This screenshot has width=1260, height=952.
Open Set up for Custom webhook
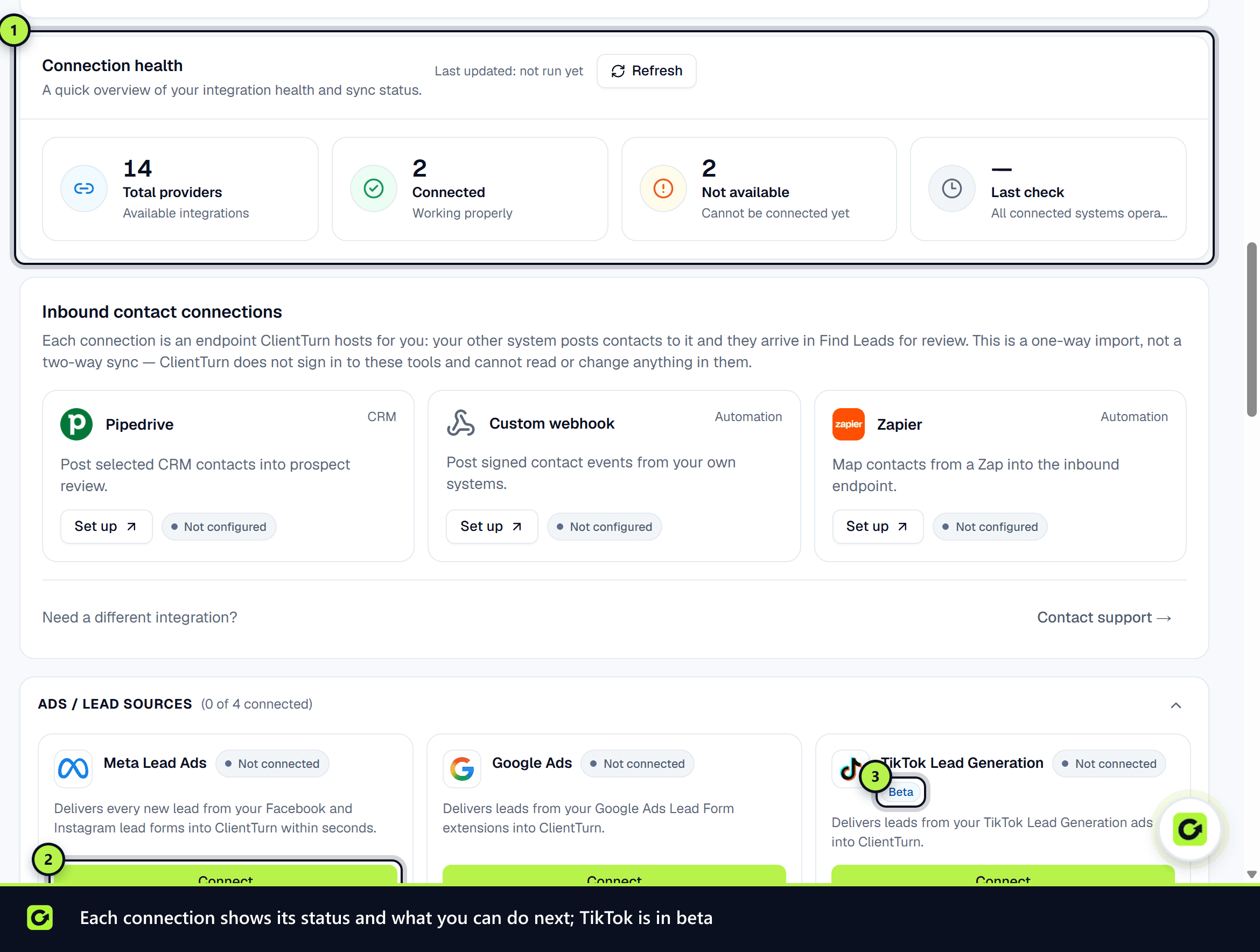[x=492, y=526]
